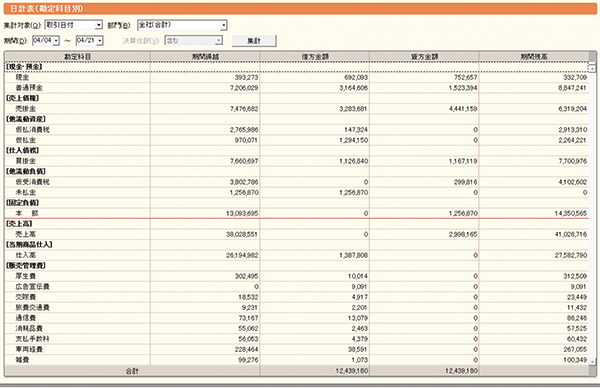This screenshot has width=600, height=388.
Task: Select the [販売管理費] group row
Action: pos(296,265)
